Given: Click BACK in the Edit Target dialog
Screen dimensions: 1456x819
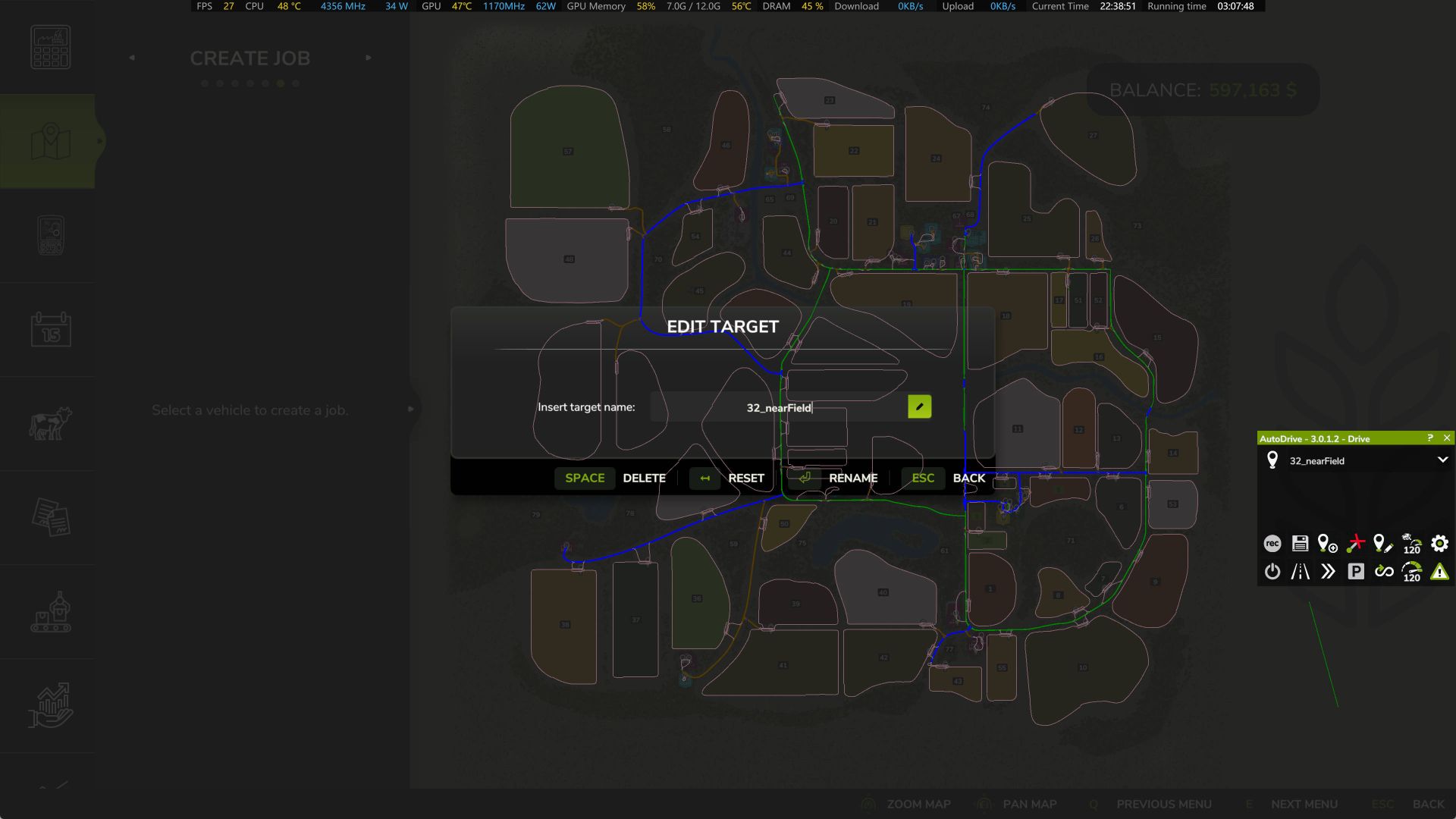Looking at the screenshot, I should 969,479.
